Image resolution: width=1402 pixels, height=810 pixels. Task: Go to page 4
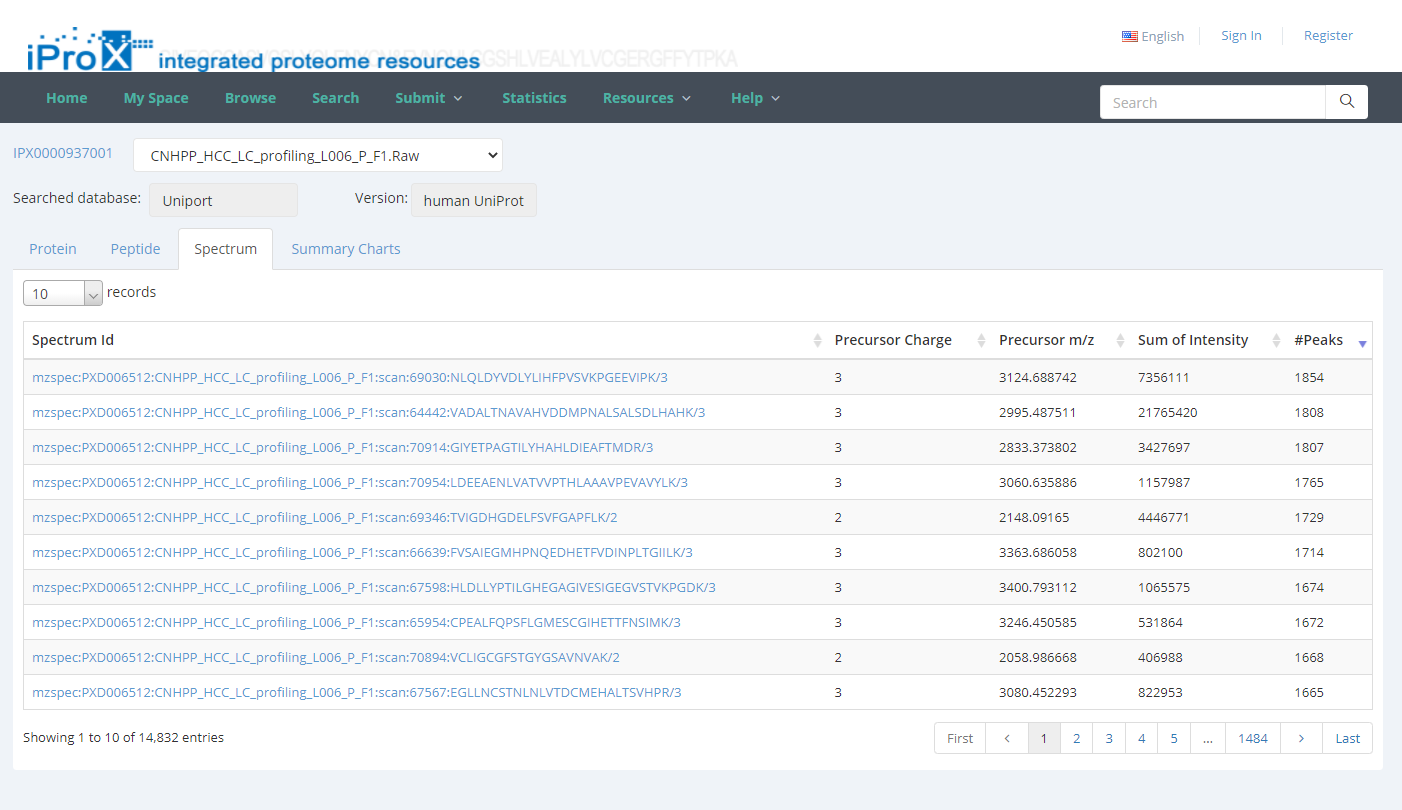1141,738
